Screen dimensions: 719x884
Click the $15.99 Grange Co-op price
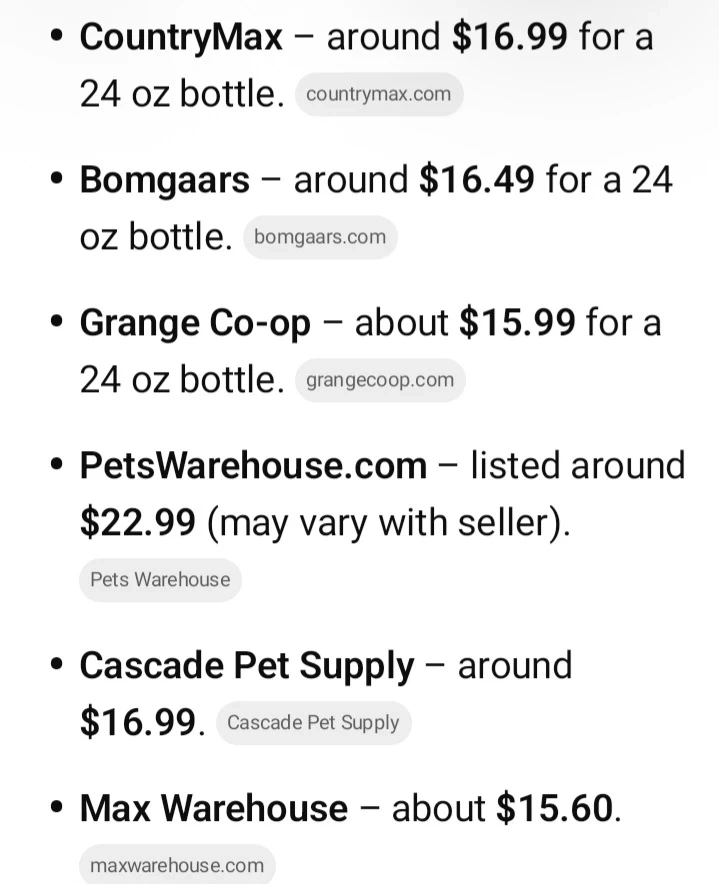click(517, 324)
